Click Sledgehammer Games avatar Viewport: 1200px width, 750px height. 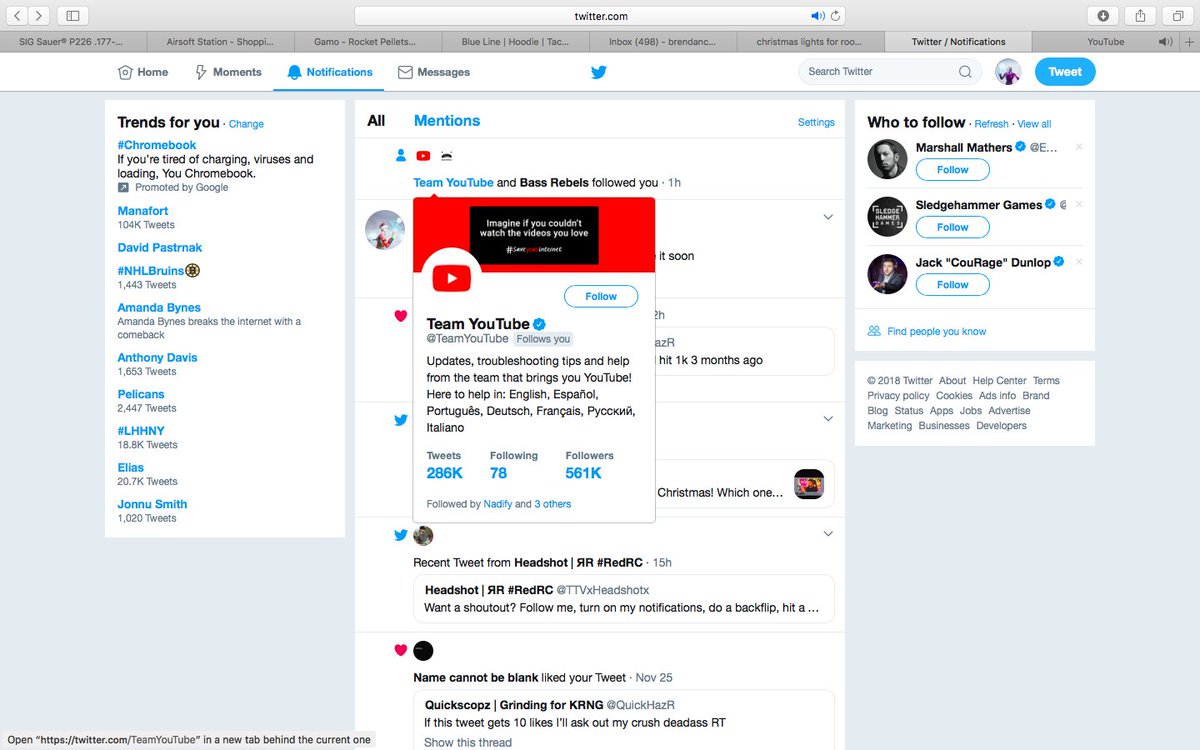point(887,216)
